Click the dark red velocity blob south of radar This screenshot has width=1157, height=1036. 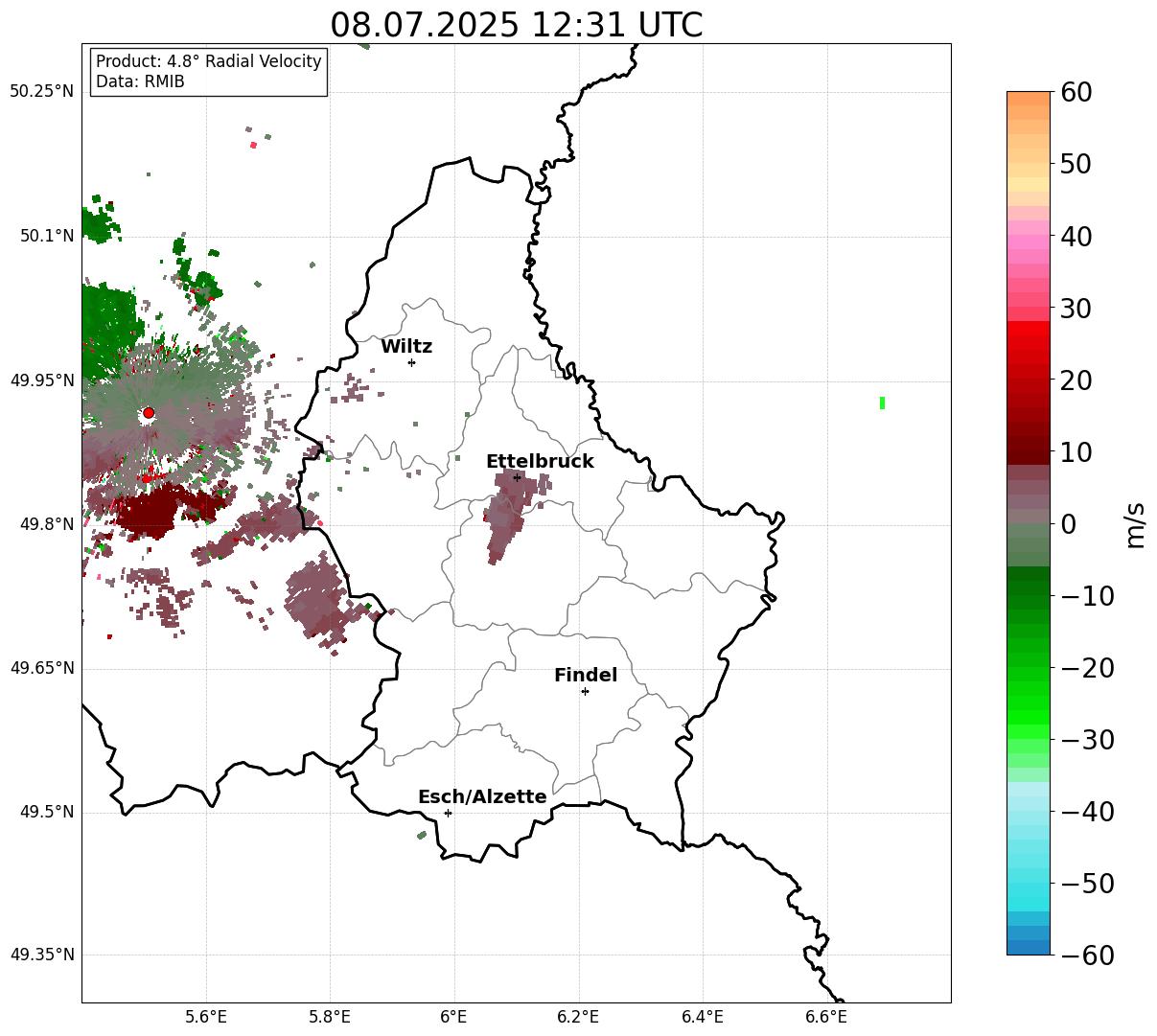point(149,511)
